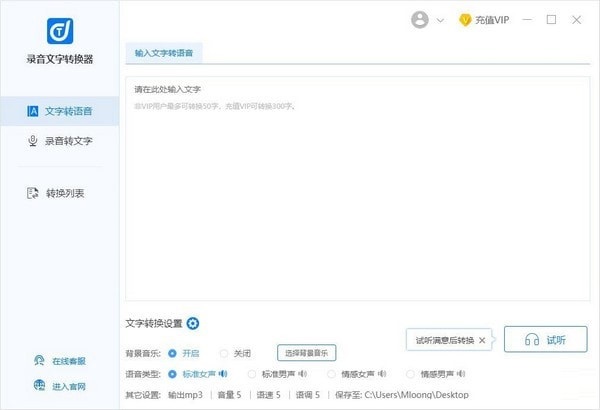Click the gold VIP badge icon

click(465, 20)
